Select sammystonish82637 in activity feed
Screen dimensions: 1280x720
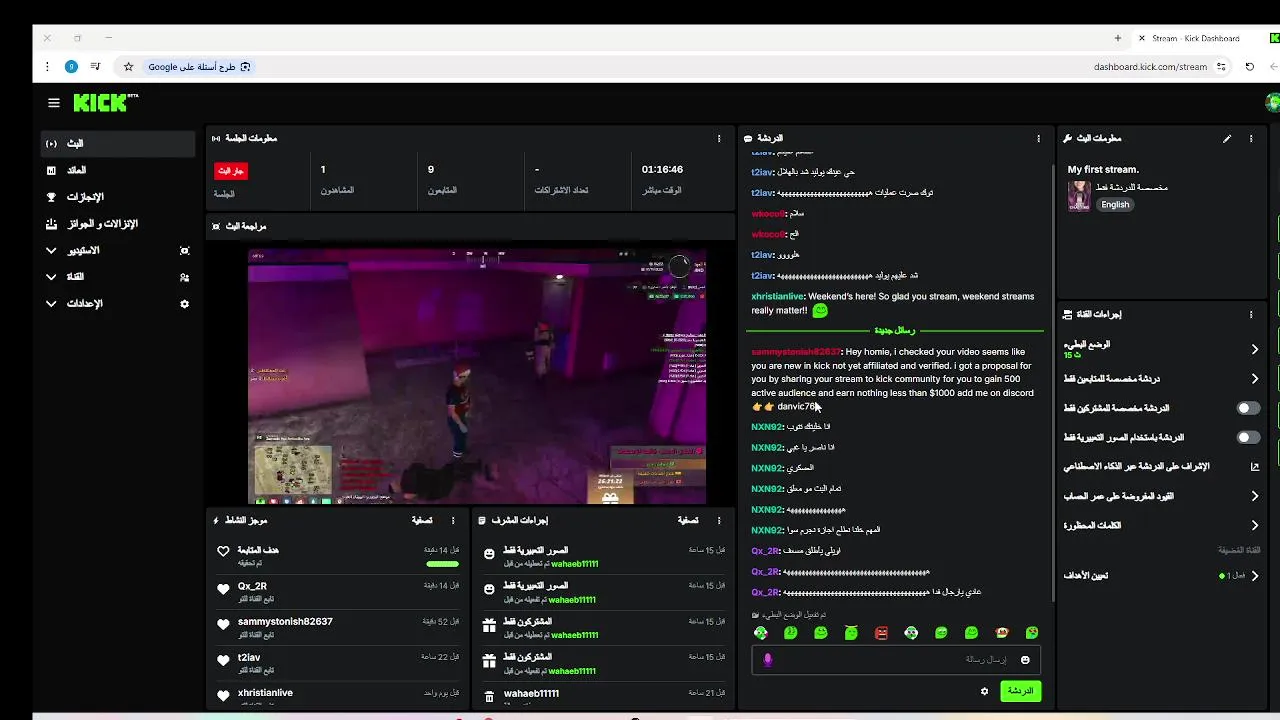click(285, 622)
